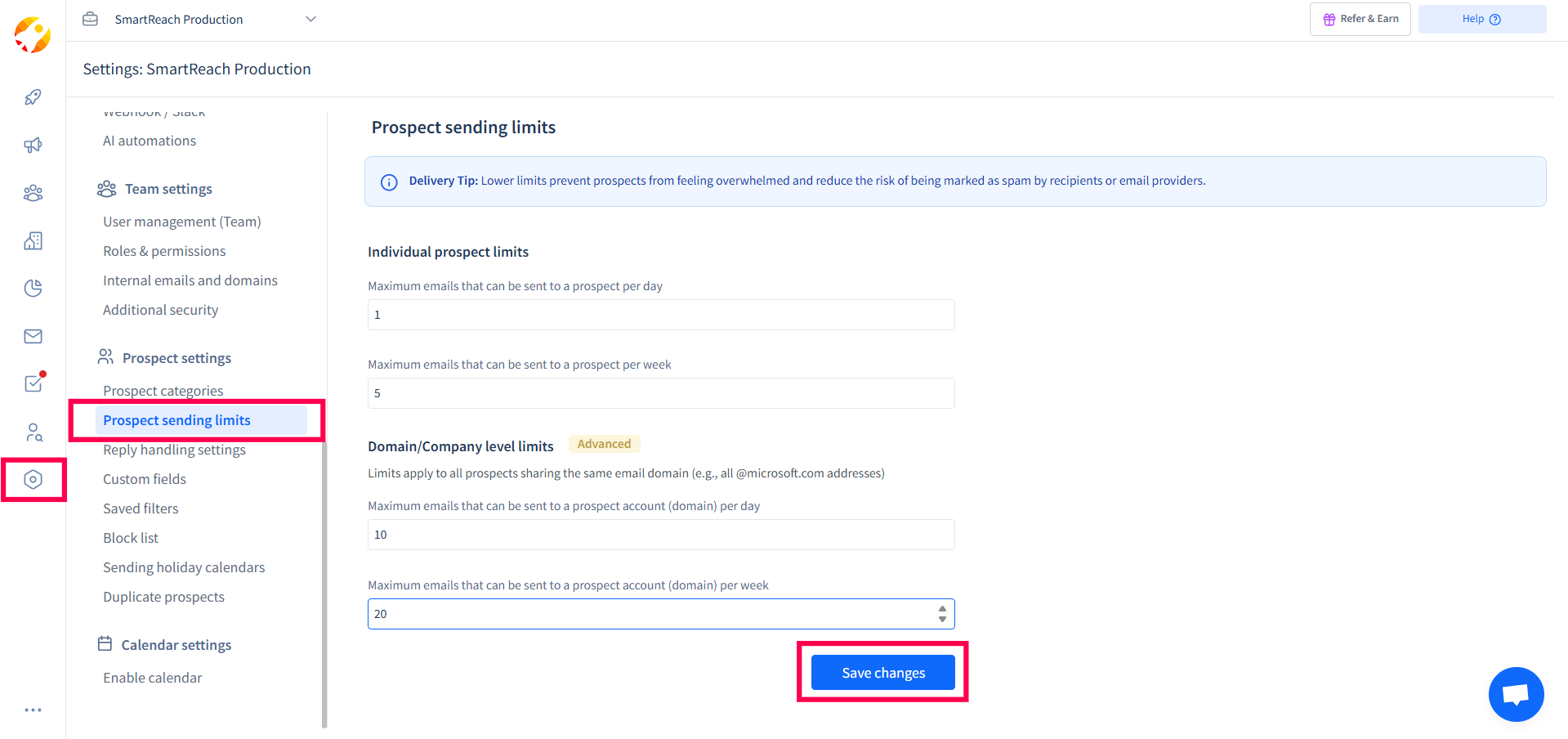Viewport: 1568px width, 739px height.
Task: Click the Save changes button
Action: point(882,673)
